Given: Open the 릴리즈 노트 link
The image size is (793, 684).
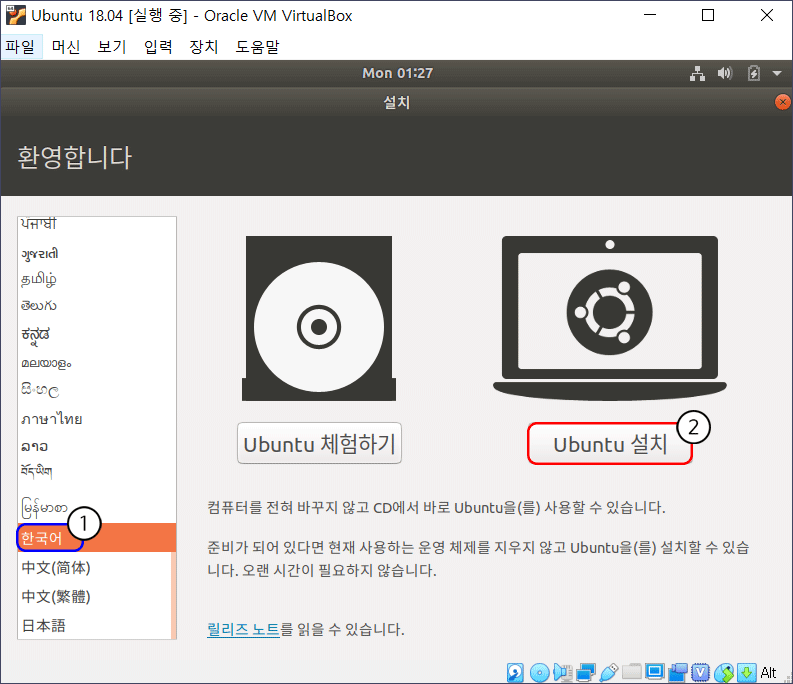Looking at the screenshot, I should [243, 629].
